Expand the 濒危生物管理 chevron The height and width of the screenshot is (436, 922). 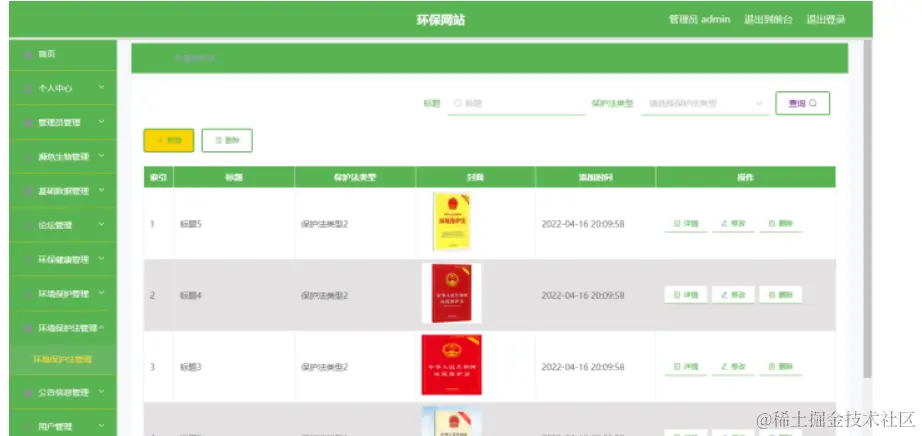point(101,156)
